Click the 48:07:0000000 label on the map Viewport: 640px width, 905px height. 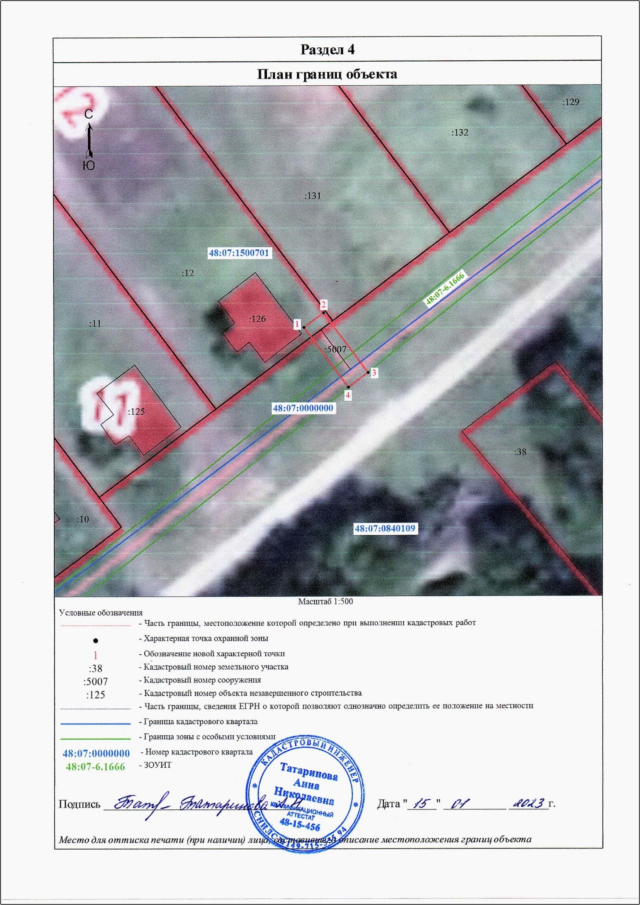click(303, 409)
